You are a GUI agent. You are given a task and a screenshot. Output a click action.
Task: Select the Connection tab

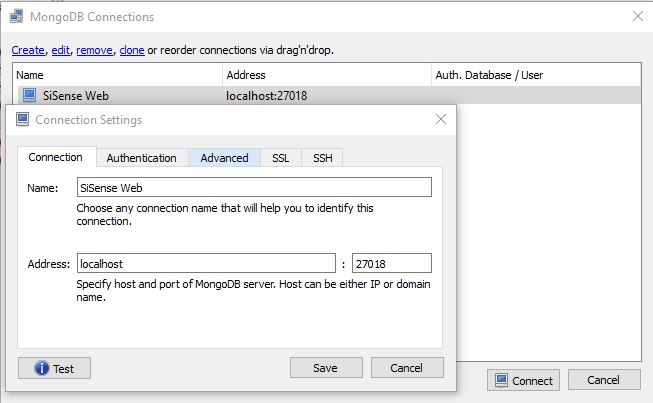pyautogui.click(x=56, y=157)
